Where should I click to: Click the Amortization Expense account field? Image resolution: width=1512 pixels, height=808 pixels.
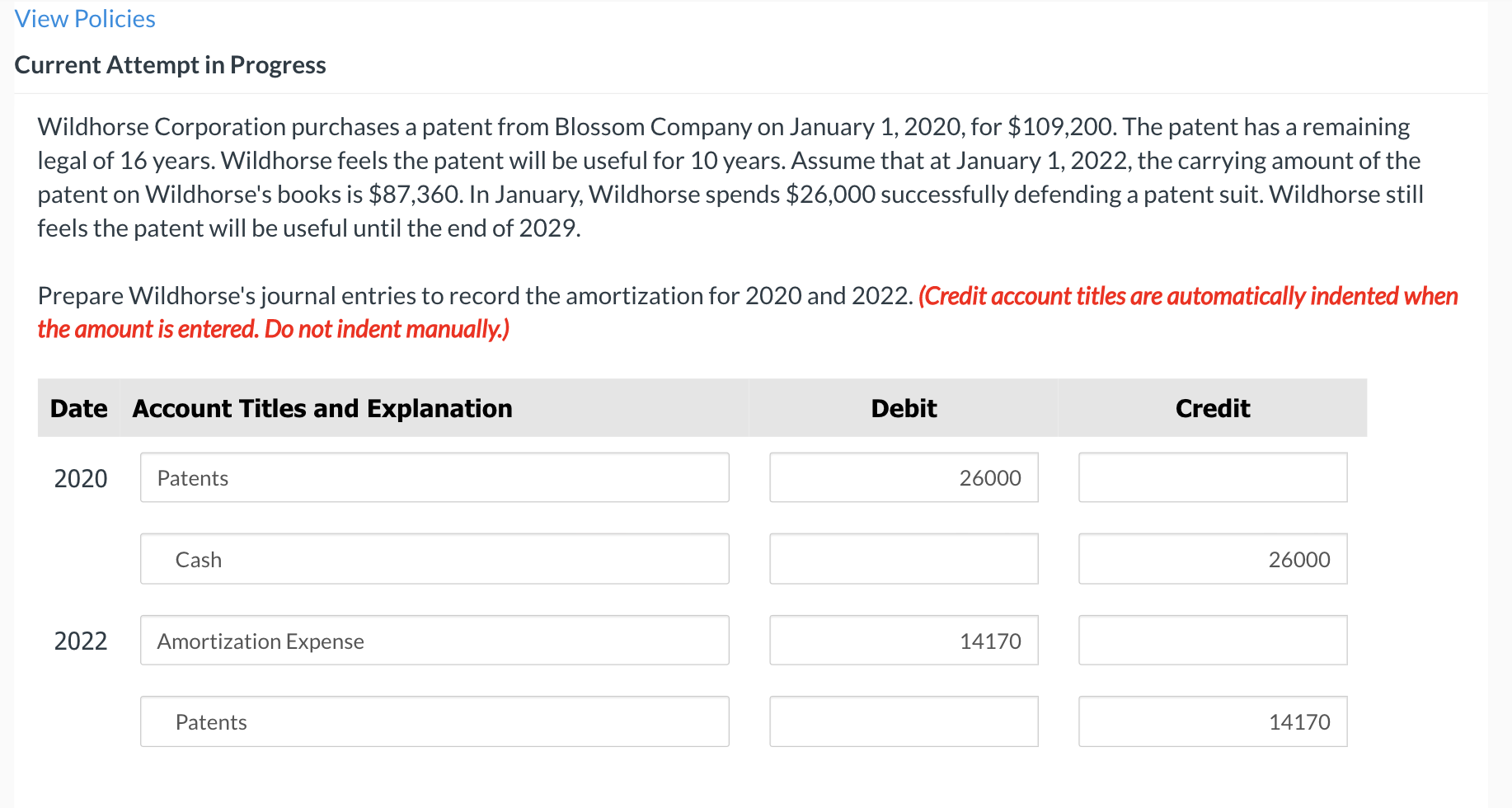point(434,640)
